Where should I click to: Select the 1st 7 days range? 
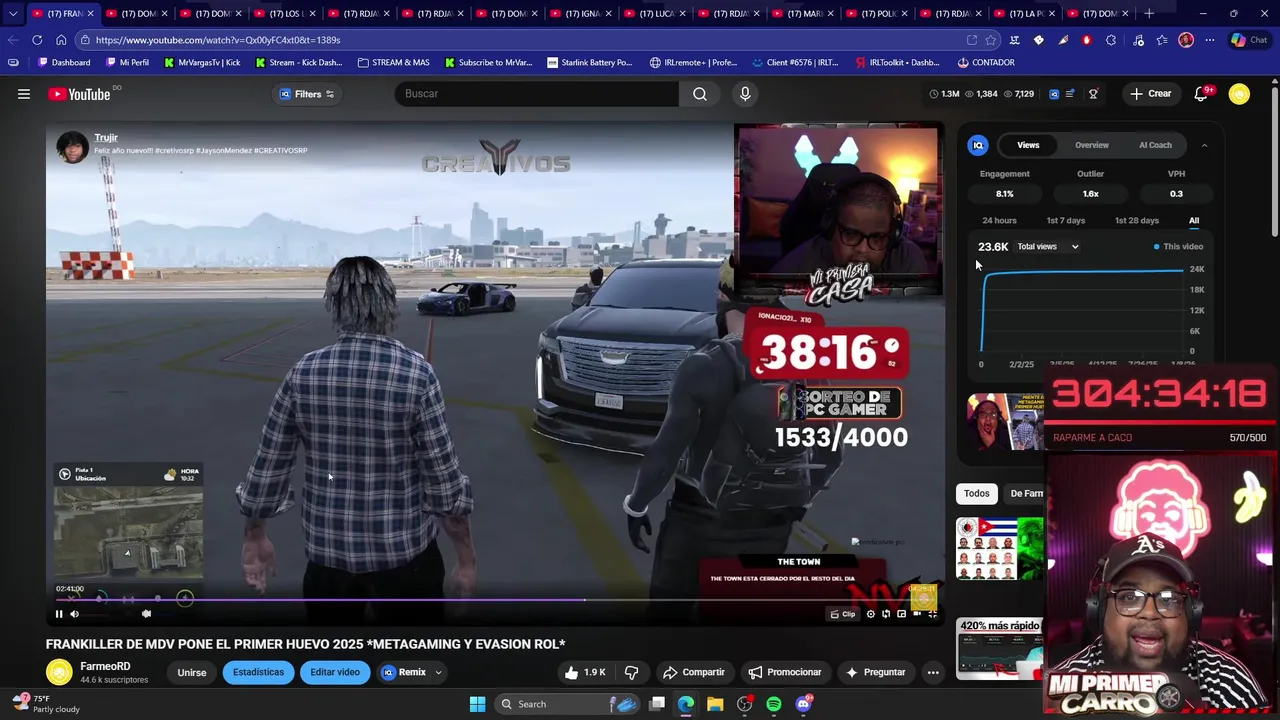pos(1065,220)
